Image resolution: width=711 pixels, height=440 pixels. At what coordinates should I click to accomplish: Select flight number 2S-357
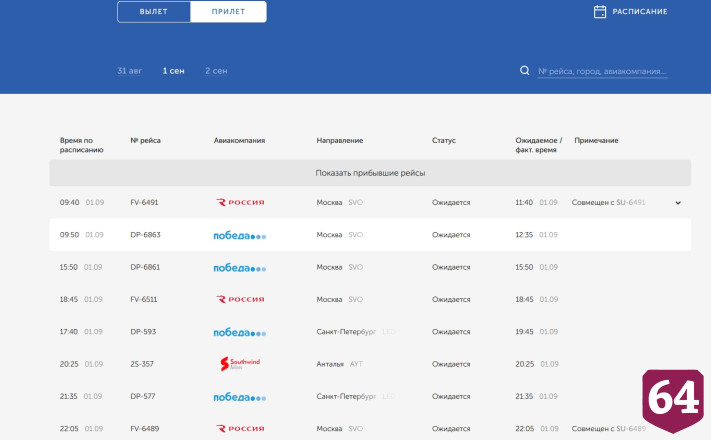coord(142,364)
